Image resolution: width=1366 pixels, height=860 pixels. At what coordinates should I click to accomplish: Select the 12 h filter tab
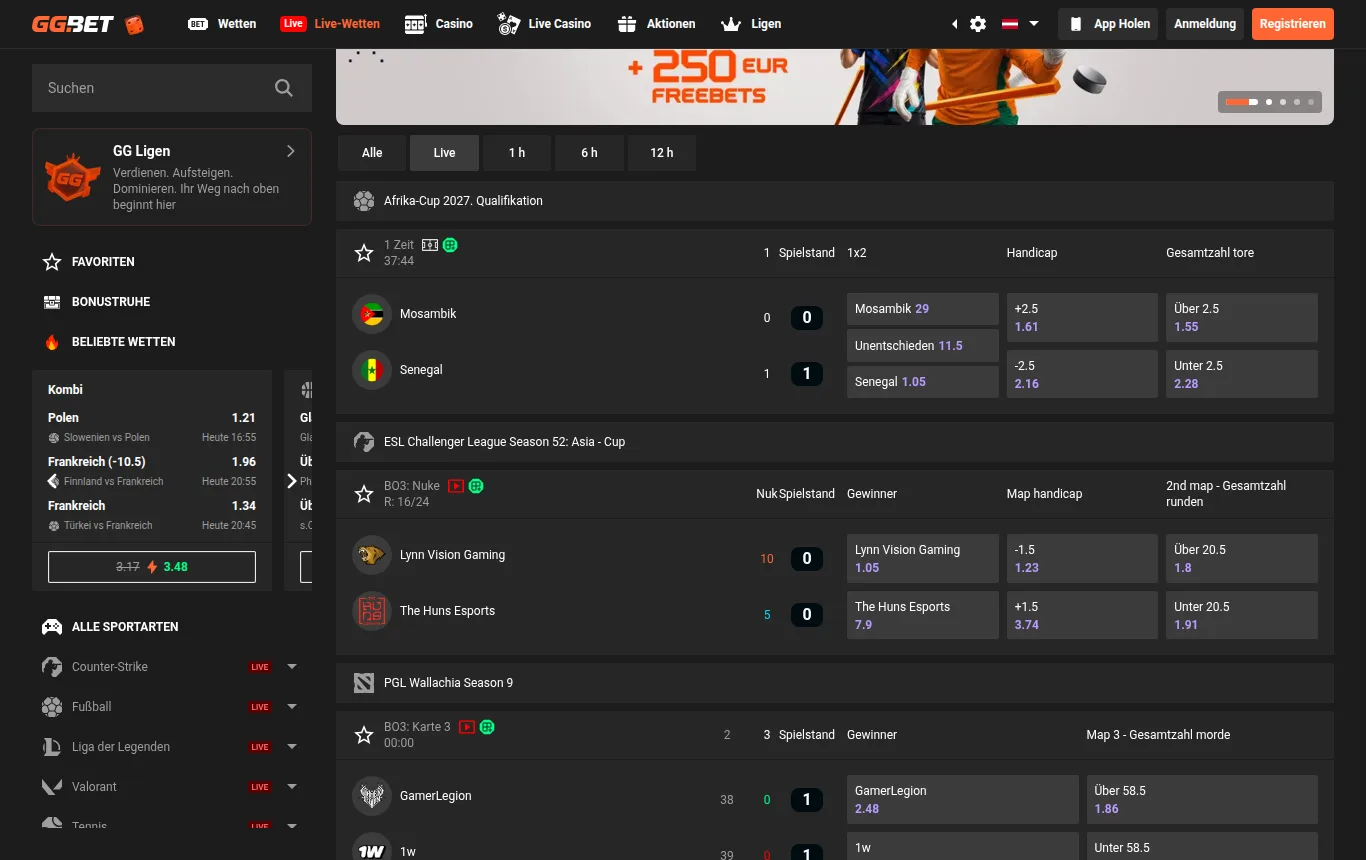pyautogui.click(x=662, y=153)
